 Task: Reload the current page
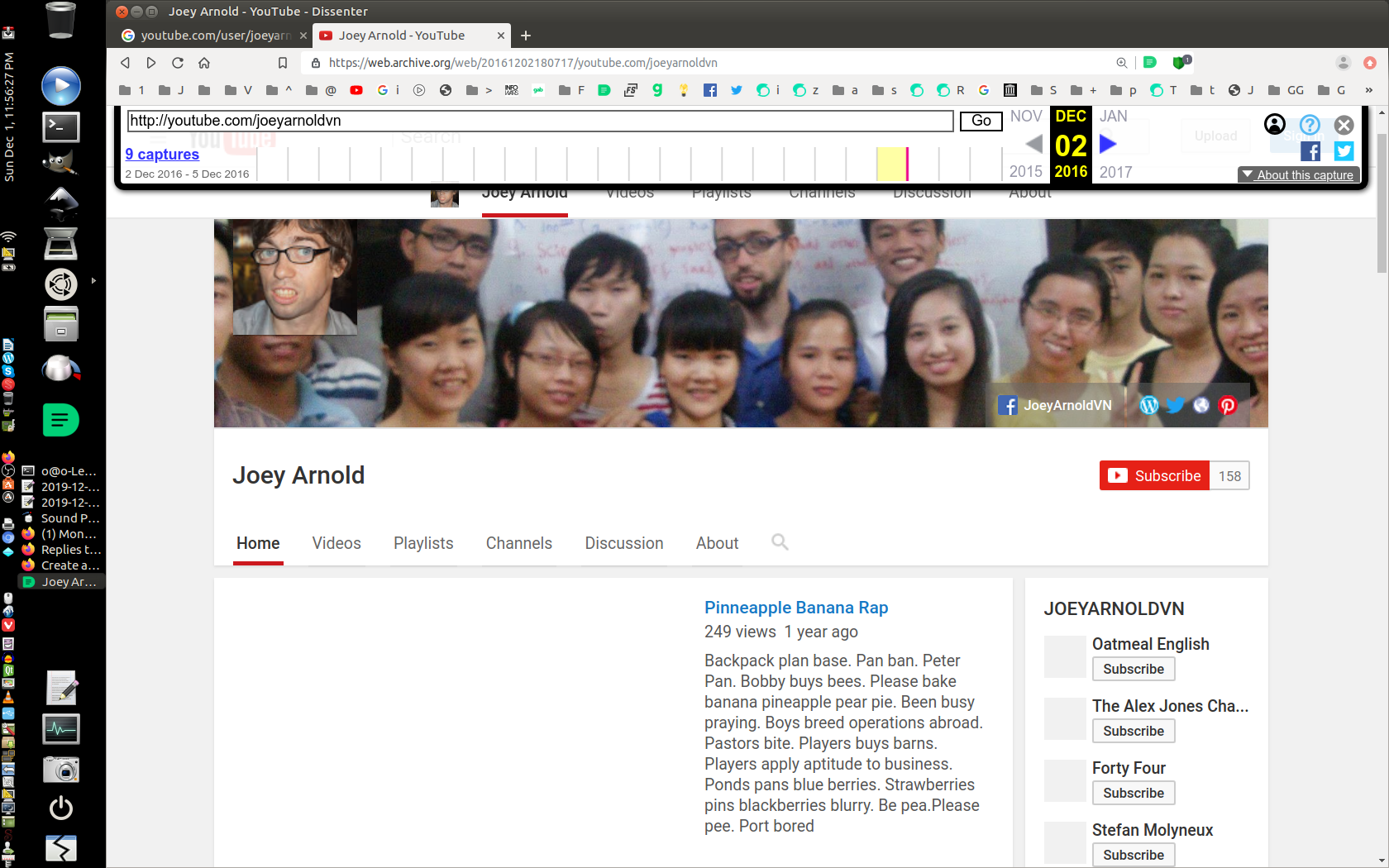[x=178, y=63]
